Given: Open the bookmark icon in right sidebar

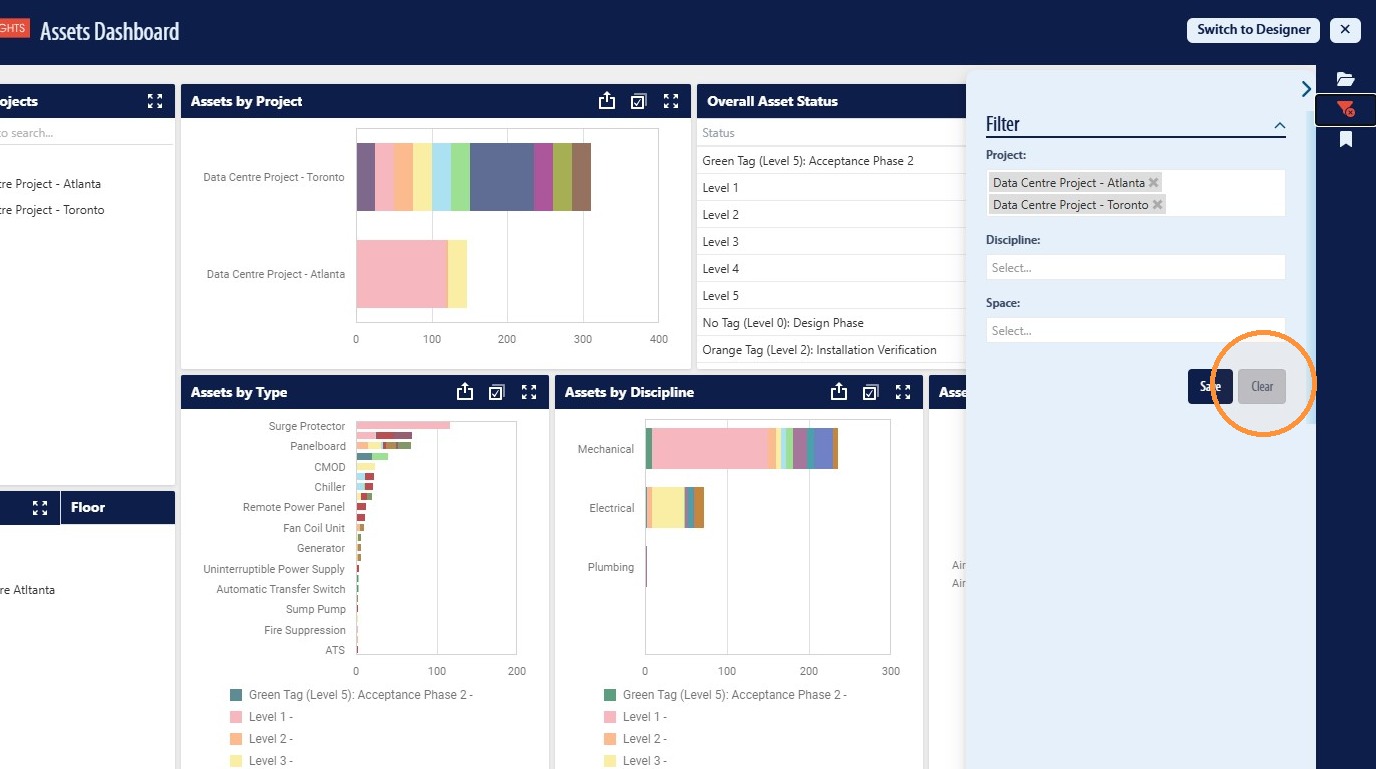Looking at the screenshot, I should point(1346,139).
